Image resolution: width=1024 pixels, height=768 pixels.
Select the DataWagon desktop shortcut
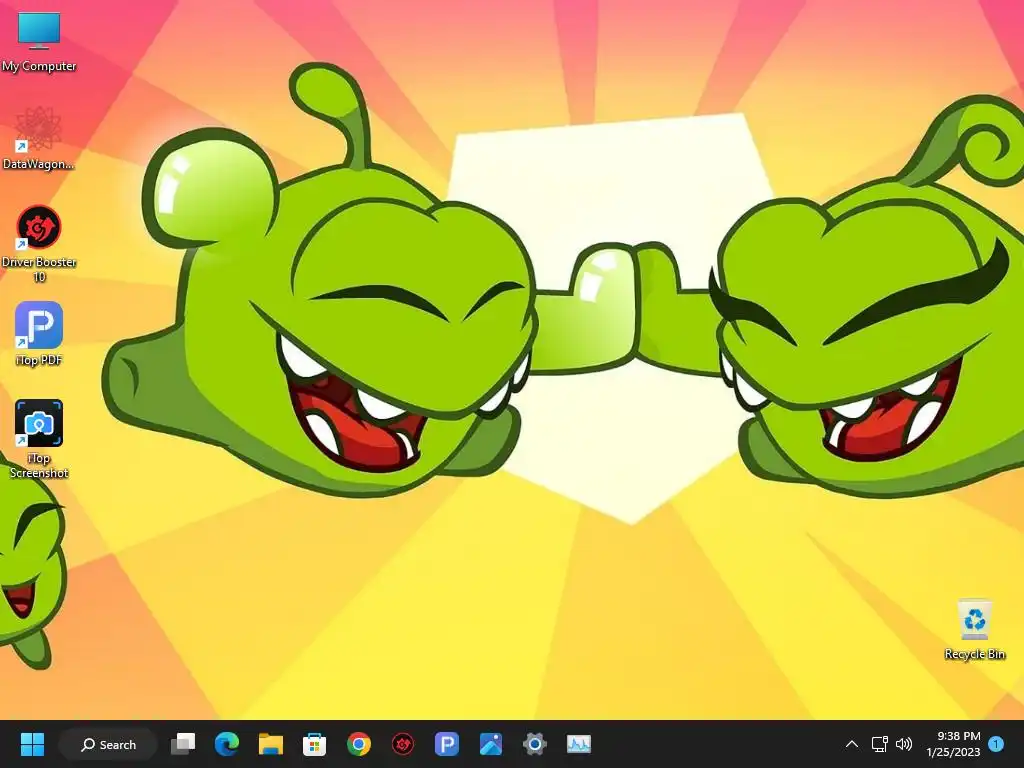tap(39, 138)
